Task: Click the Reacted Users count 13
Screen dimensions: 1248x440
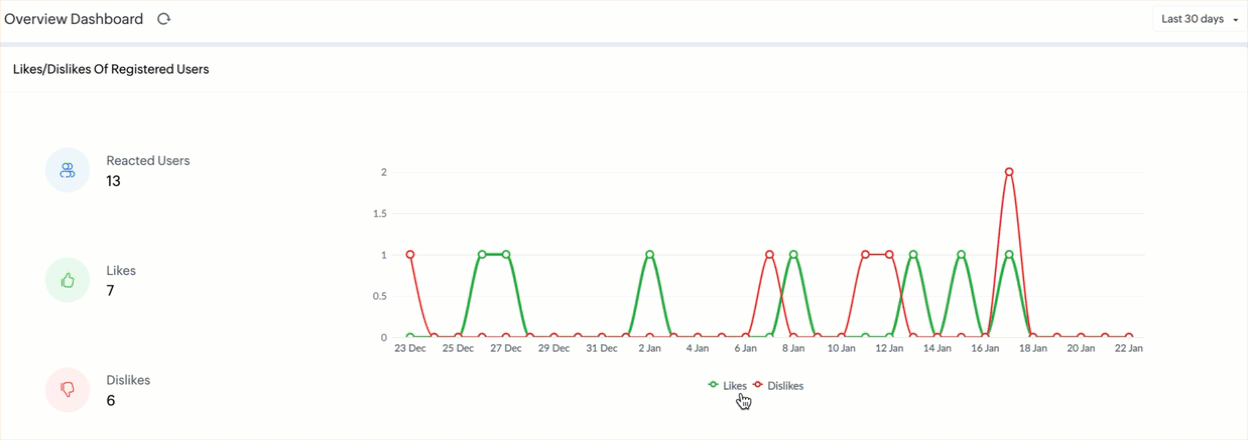Action: click(x=113, y=181)
